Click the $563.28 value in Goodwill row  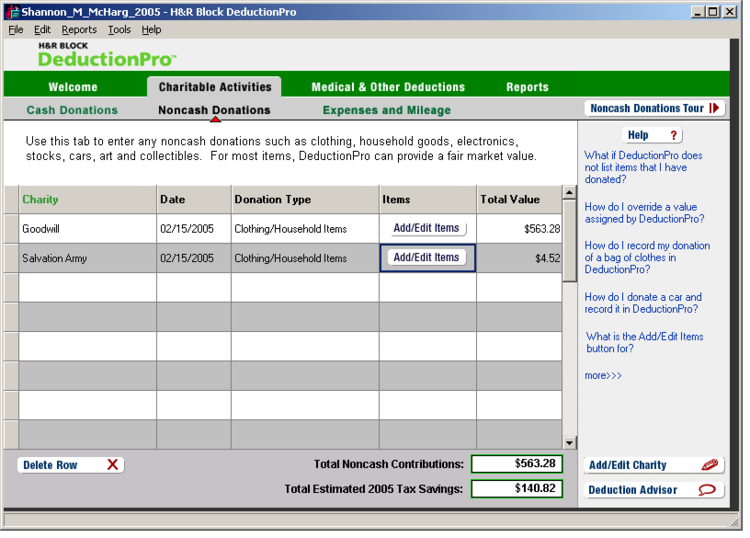(x=519, y=229)
